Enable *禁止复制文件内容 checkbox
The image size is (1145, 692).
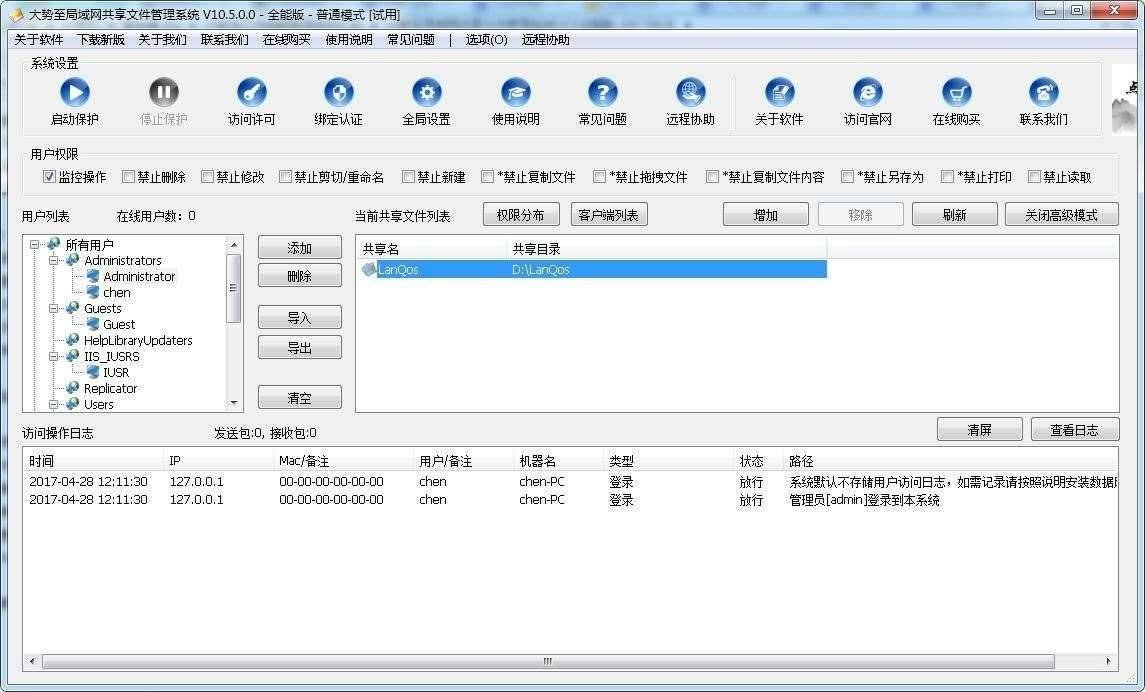pyautogui.click(x=712, y=177)
